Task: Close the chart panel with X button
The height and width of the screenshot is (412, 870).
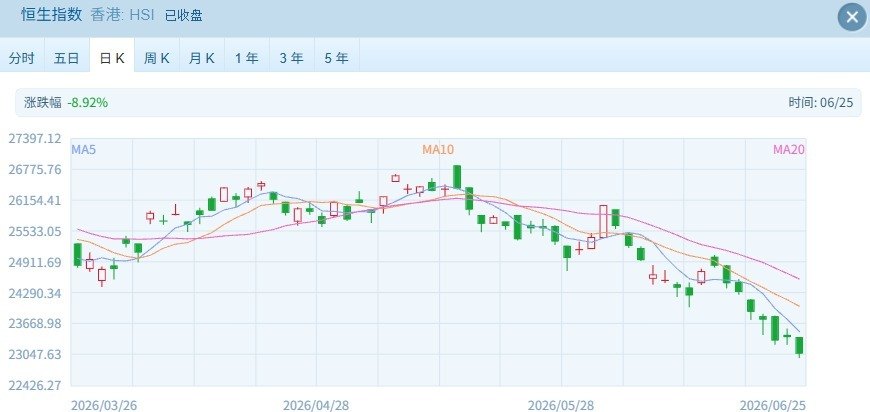Action: (852, 17)
